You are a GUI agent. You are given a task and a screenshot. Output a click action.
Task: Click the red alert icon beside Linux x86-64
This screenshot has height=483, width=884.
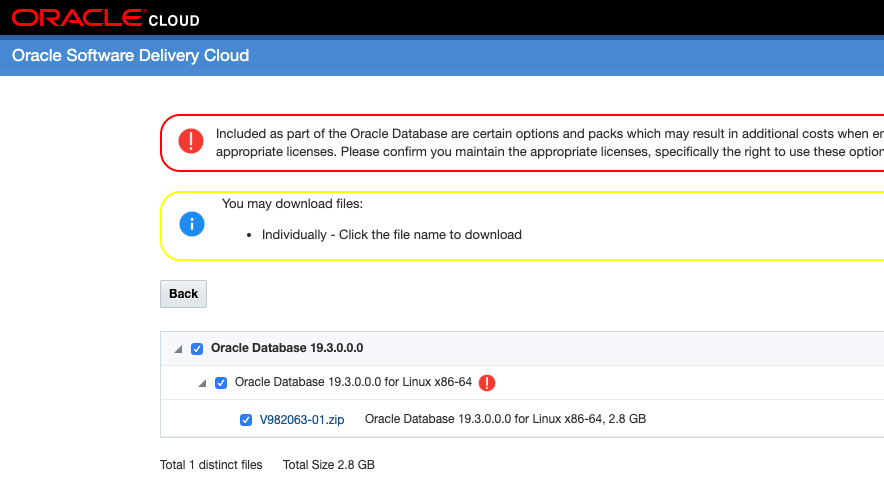click(x=487, y=383)
